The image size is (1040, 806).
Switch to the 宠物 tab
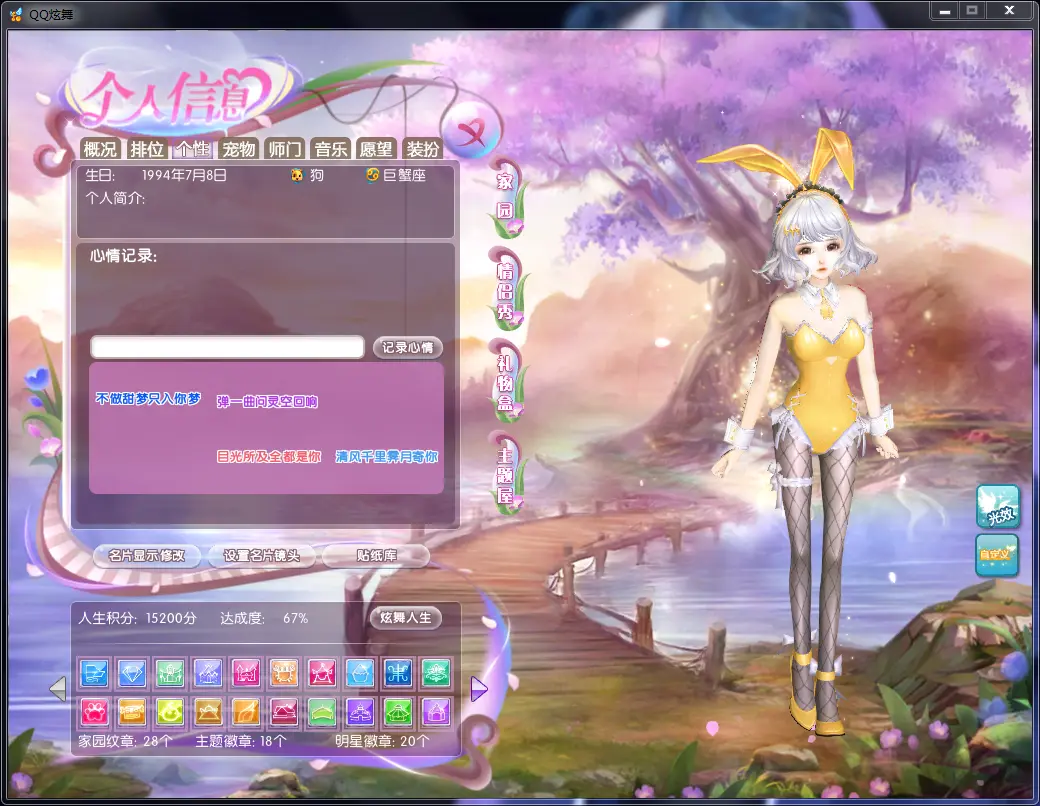click(x=239, y=149)
